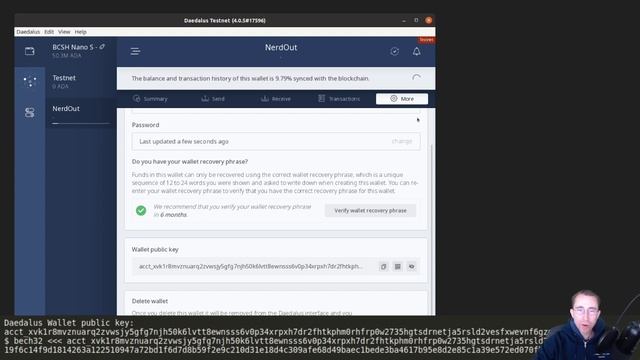Open the More tab
Viewport: 640px width, 360px height.
pos(402,99)
